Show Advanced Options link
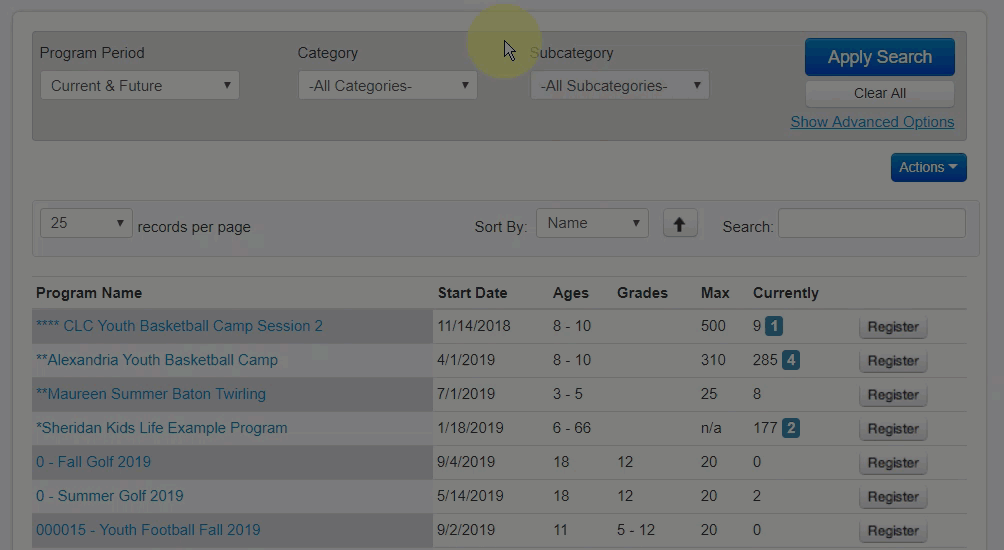The width and height of the screenshot is (1004, 550). pos(872,122)
